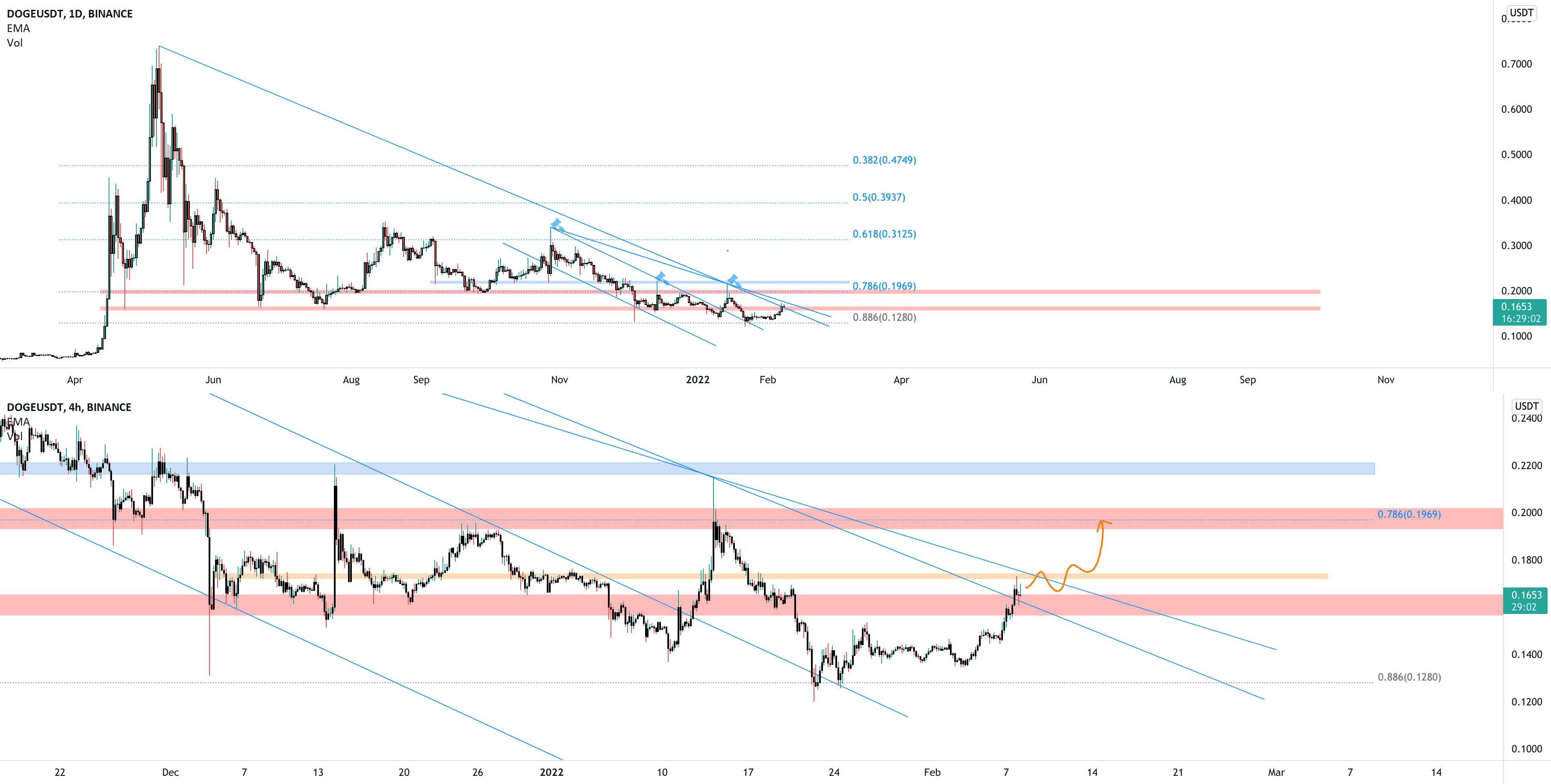Screen dimensions: 1551x784
Task: Click the 0.886(0.1280) label on 4h chart
Action: (x=1409, y=677)
